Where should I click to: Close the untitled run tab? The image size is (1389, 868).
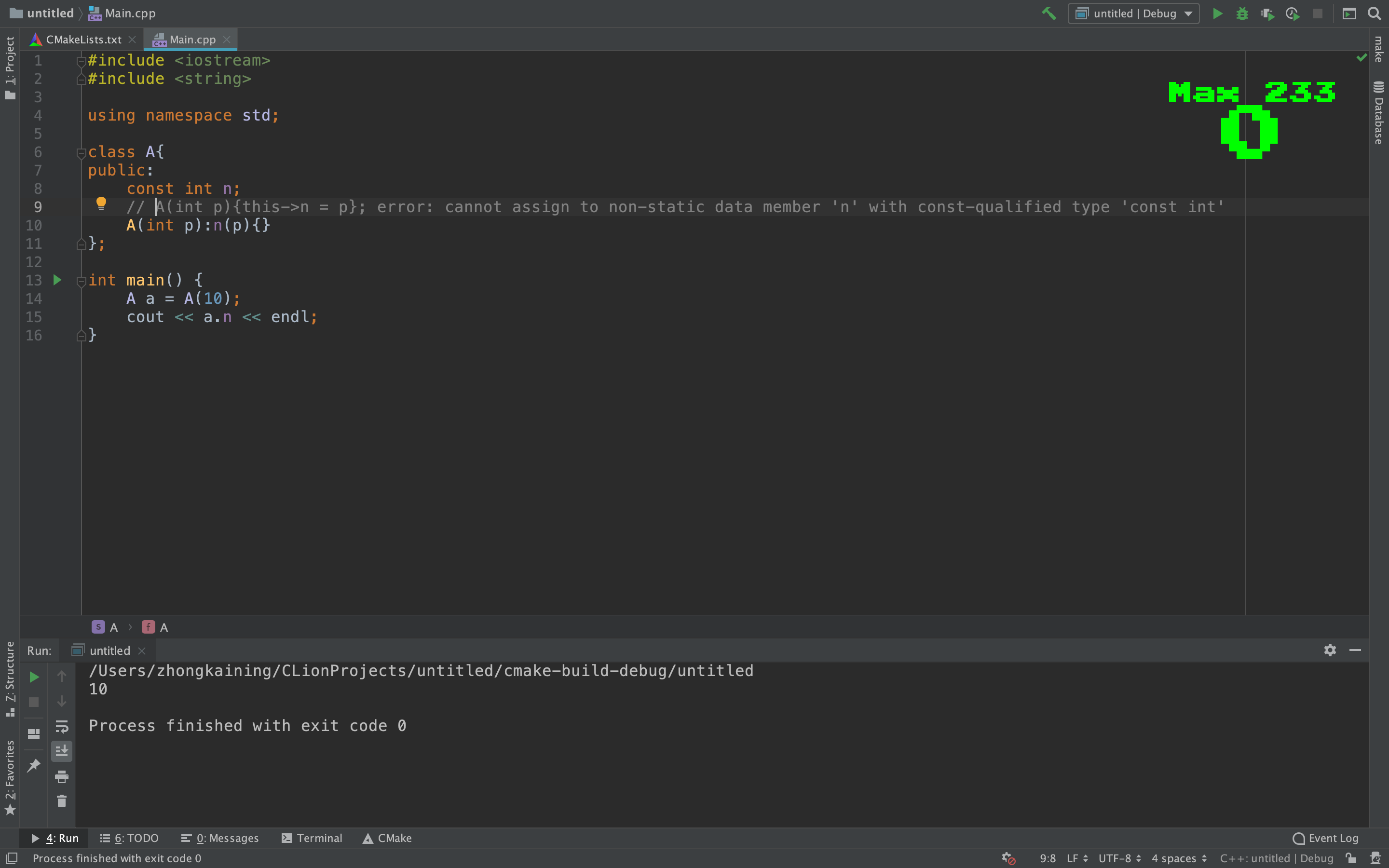click(142, 651)
